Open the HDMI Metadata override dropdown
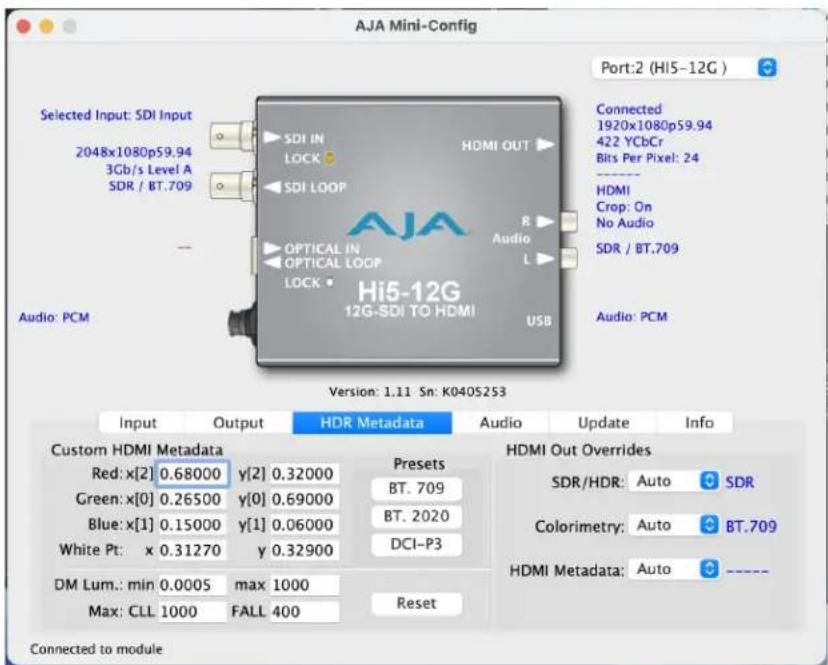The height and width of the screenshot is (665, 828). pyautogui.click(x=674, y=569)
